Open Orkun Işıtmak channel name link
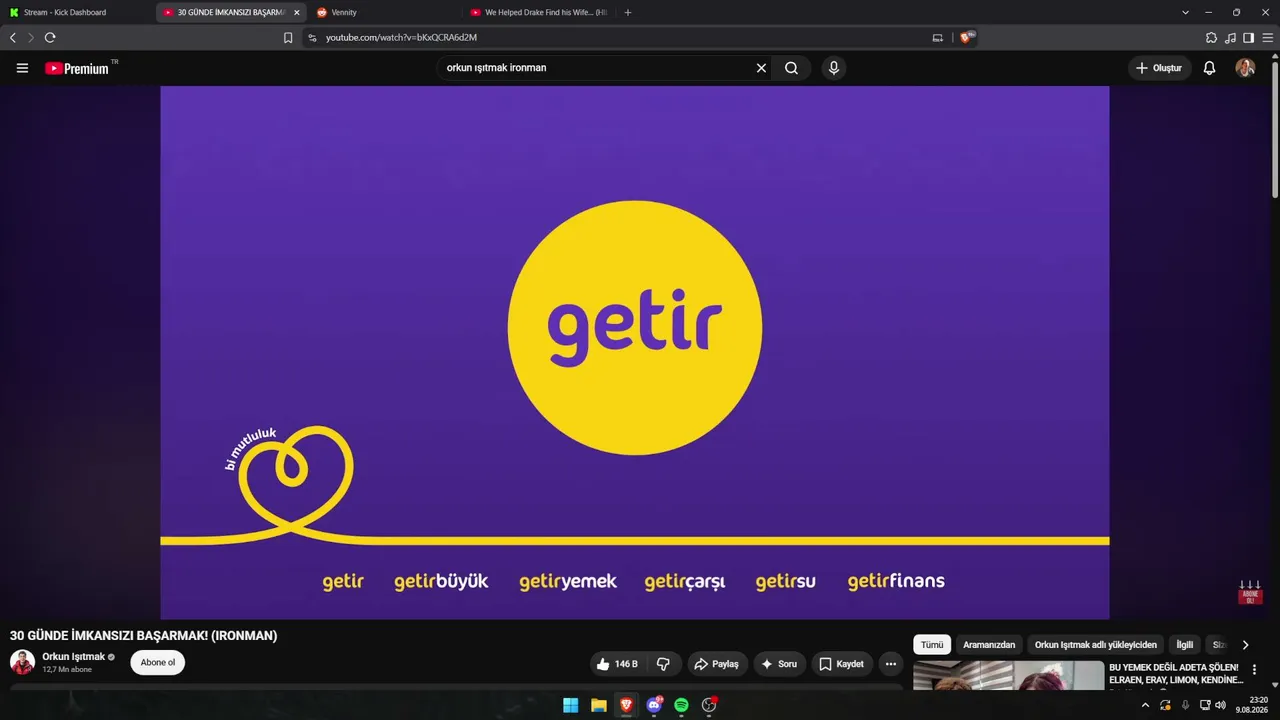The width and height of the screenshot is (1280, 720). (73, 657)
